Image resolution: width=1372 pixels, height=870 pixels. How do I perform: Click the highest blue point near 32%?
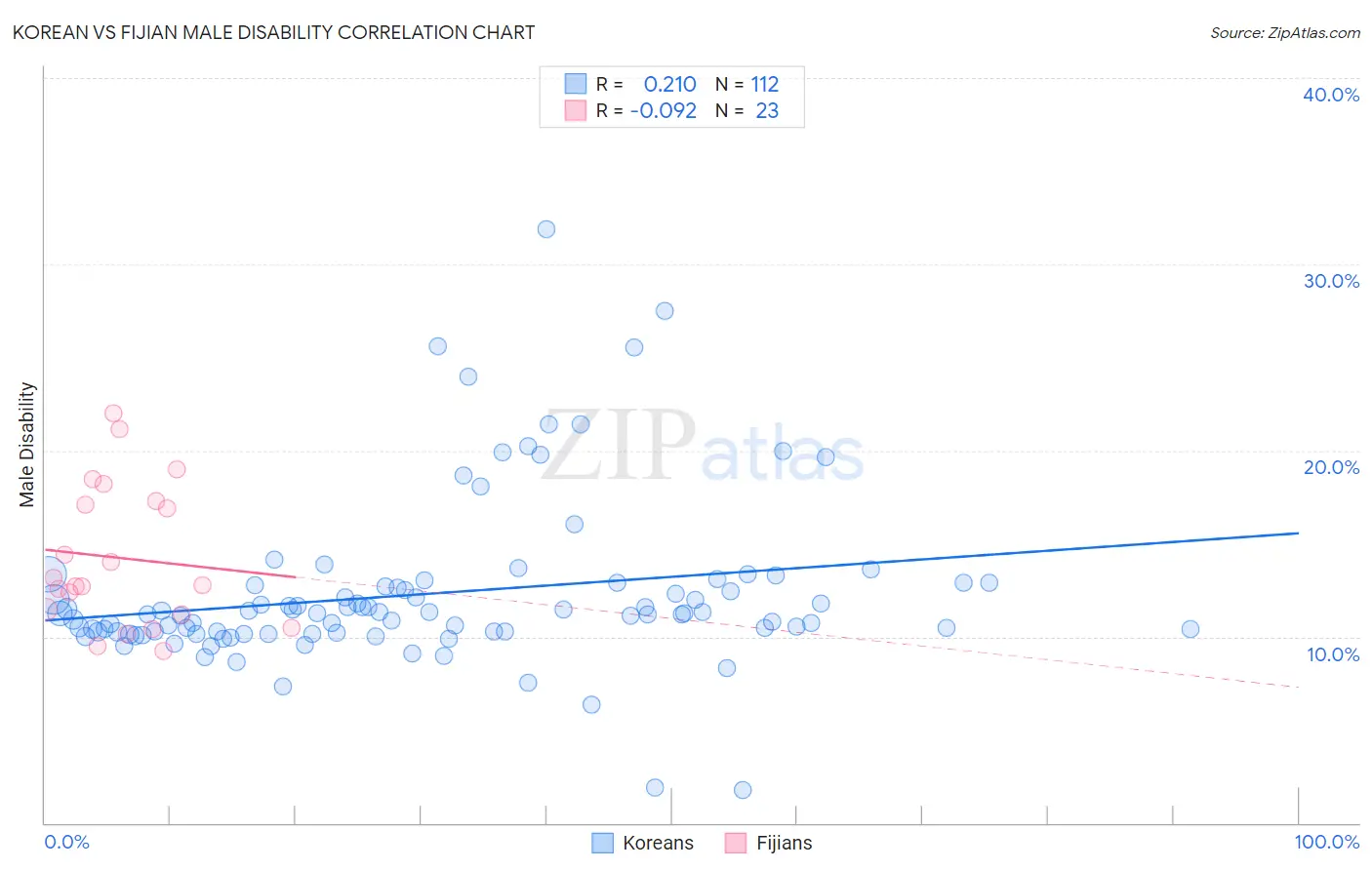coord(546,229)
